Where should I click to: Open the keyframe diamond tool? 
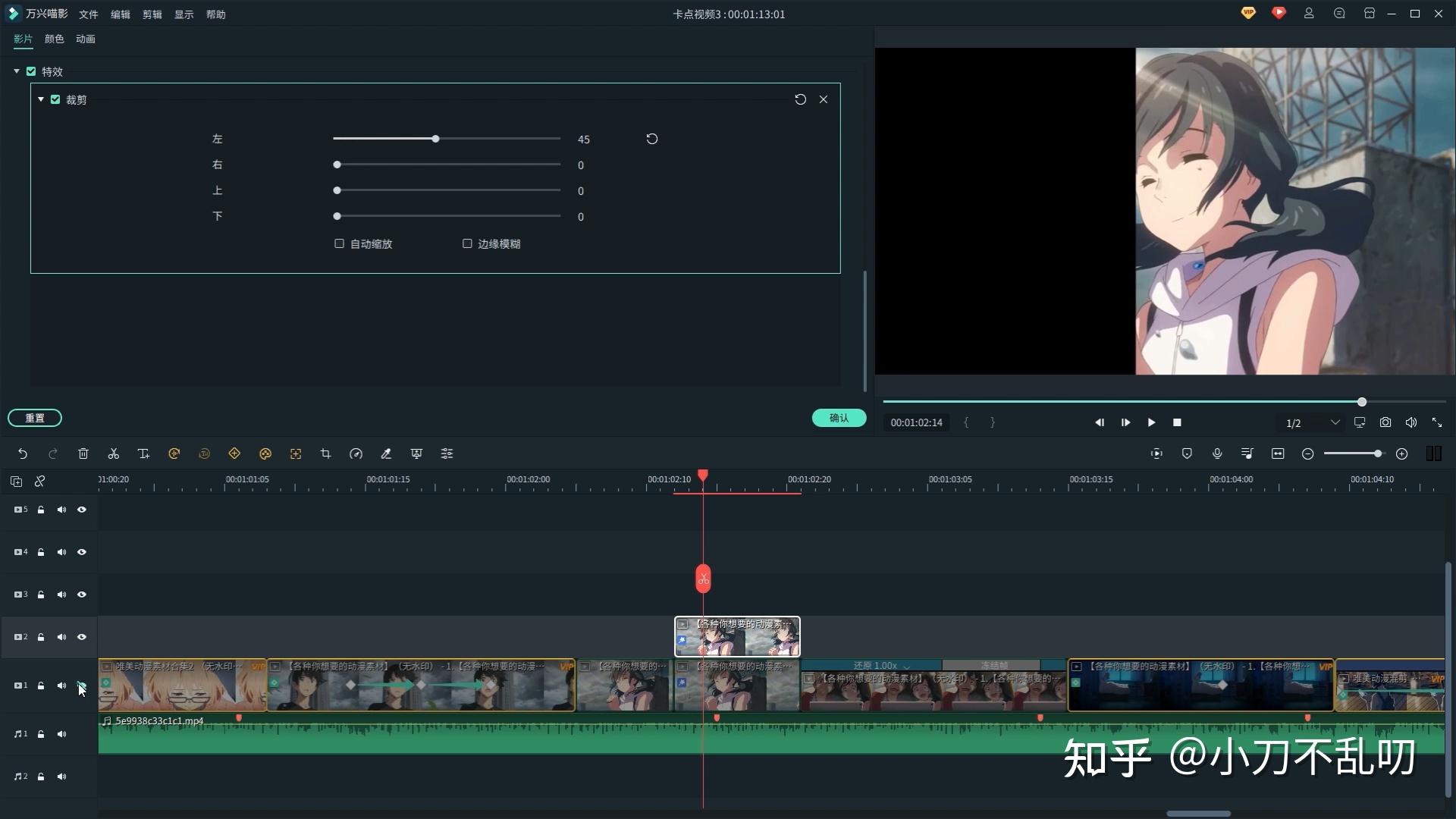(234, 453)
